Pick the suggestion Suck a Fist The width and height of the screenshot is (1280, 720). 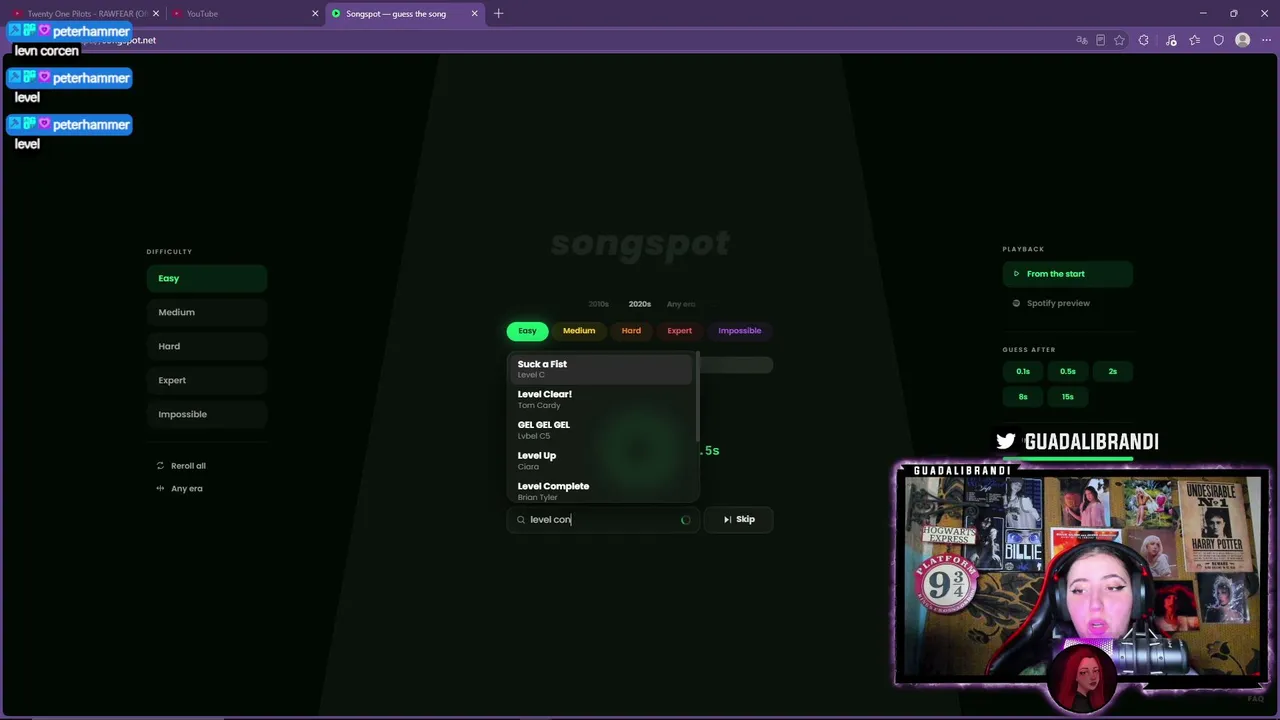point(600,369)
